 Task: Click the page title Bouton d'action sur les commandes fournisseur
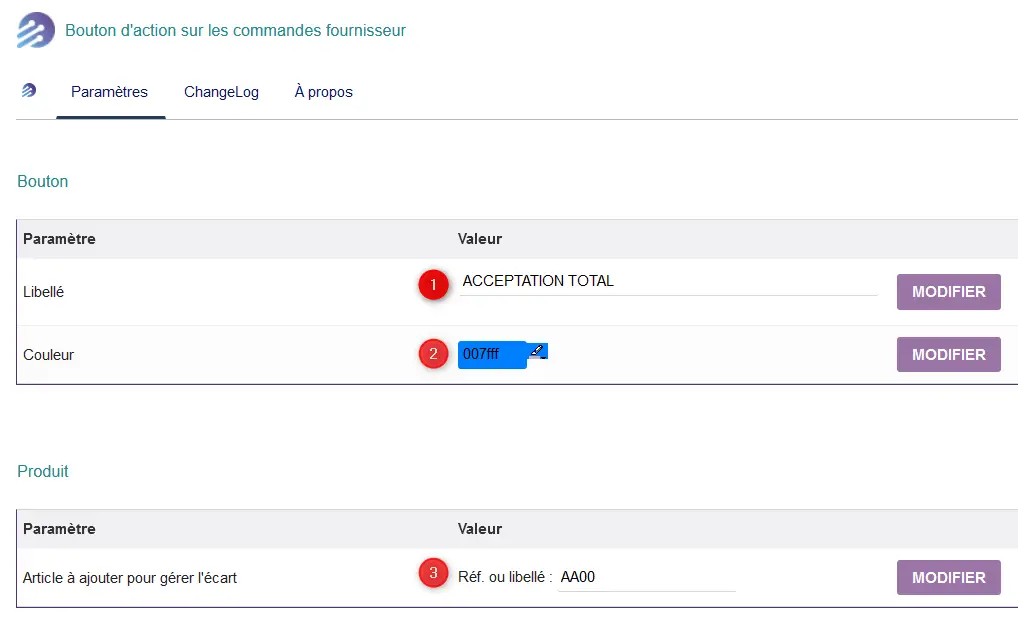pyautogui.click(x=235, y=31)
